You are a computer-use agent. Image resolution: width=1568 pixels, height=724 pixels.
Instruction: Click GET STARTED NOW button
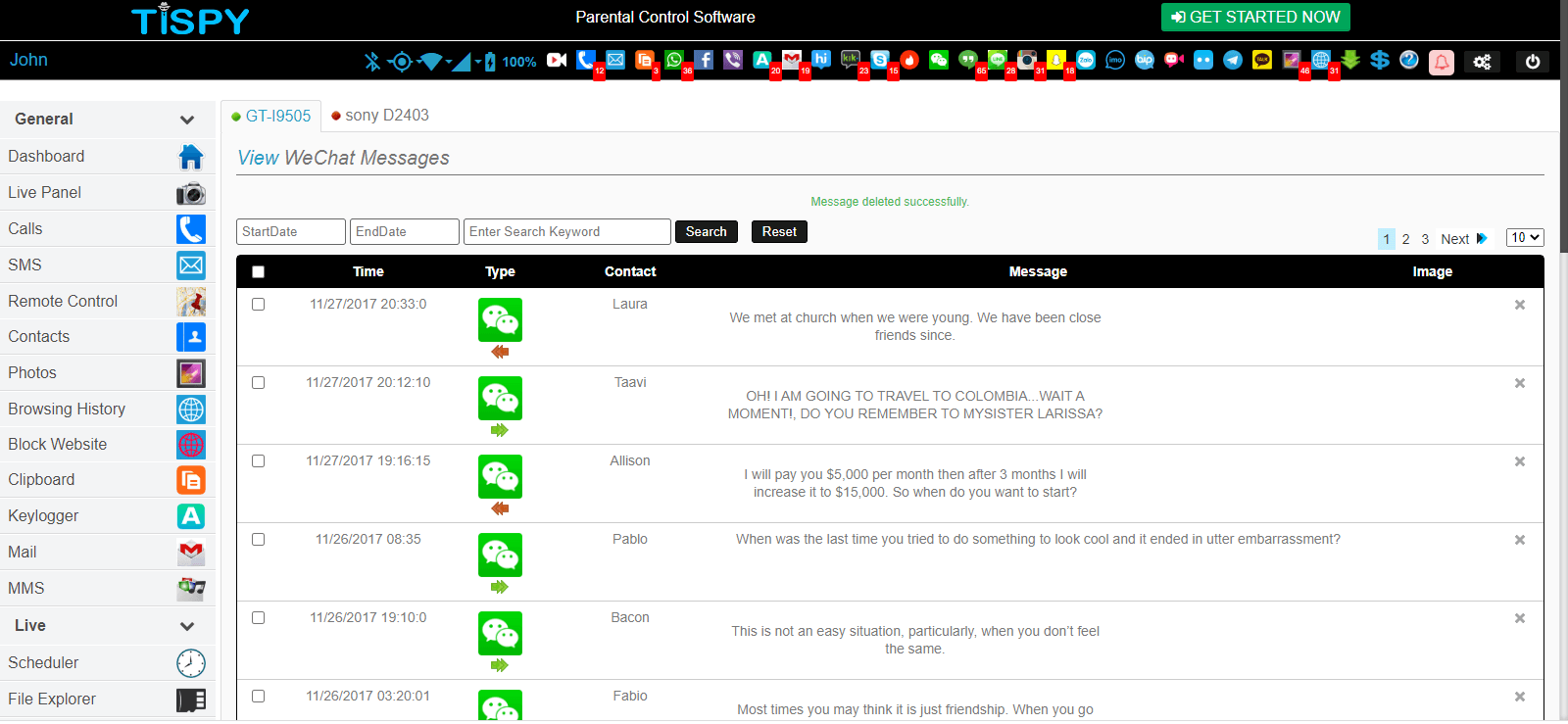(1255, 17)
